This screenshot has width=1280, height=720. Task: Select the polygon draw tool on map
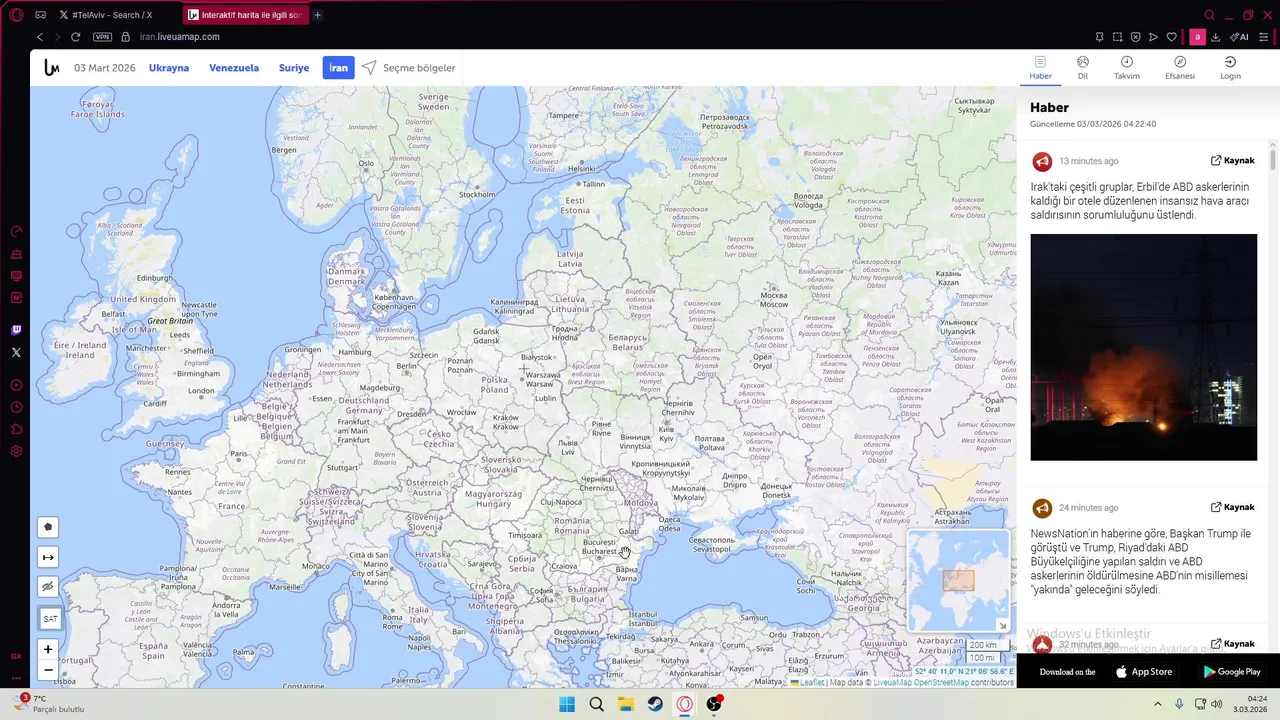coord(48,527)
